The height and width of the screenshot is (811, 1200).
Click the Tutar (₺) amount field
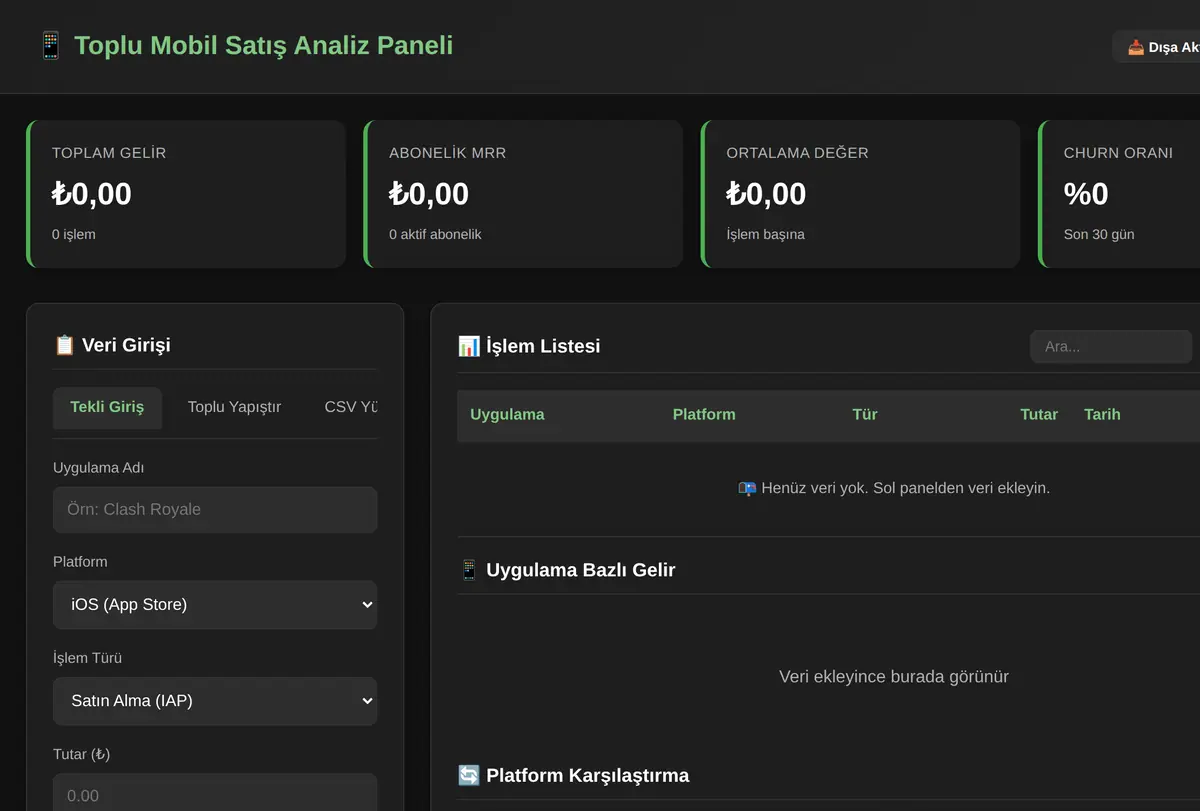[215, 794]
